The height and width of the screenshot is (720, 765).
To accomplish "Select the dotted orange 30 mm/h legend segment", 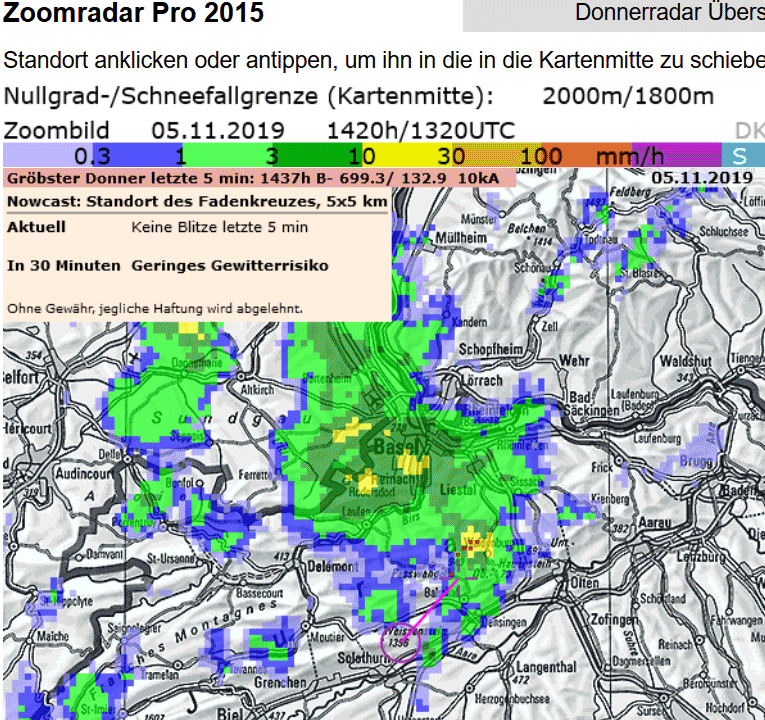I will point(497,155).
